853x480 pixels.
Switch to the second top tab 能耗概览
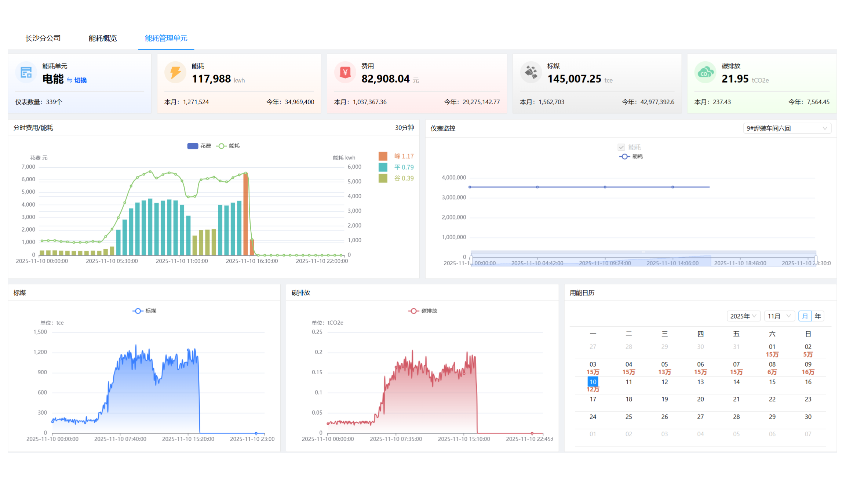coord(102,38)
